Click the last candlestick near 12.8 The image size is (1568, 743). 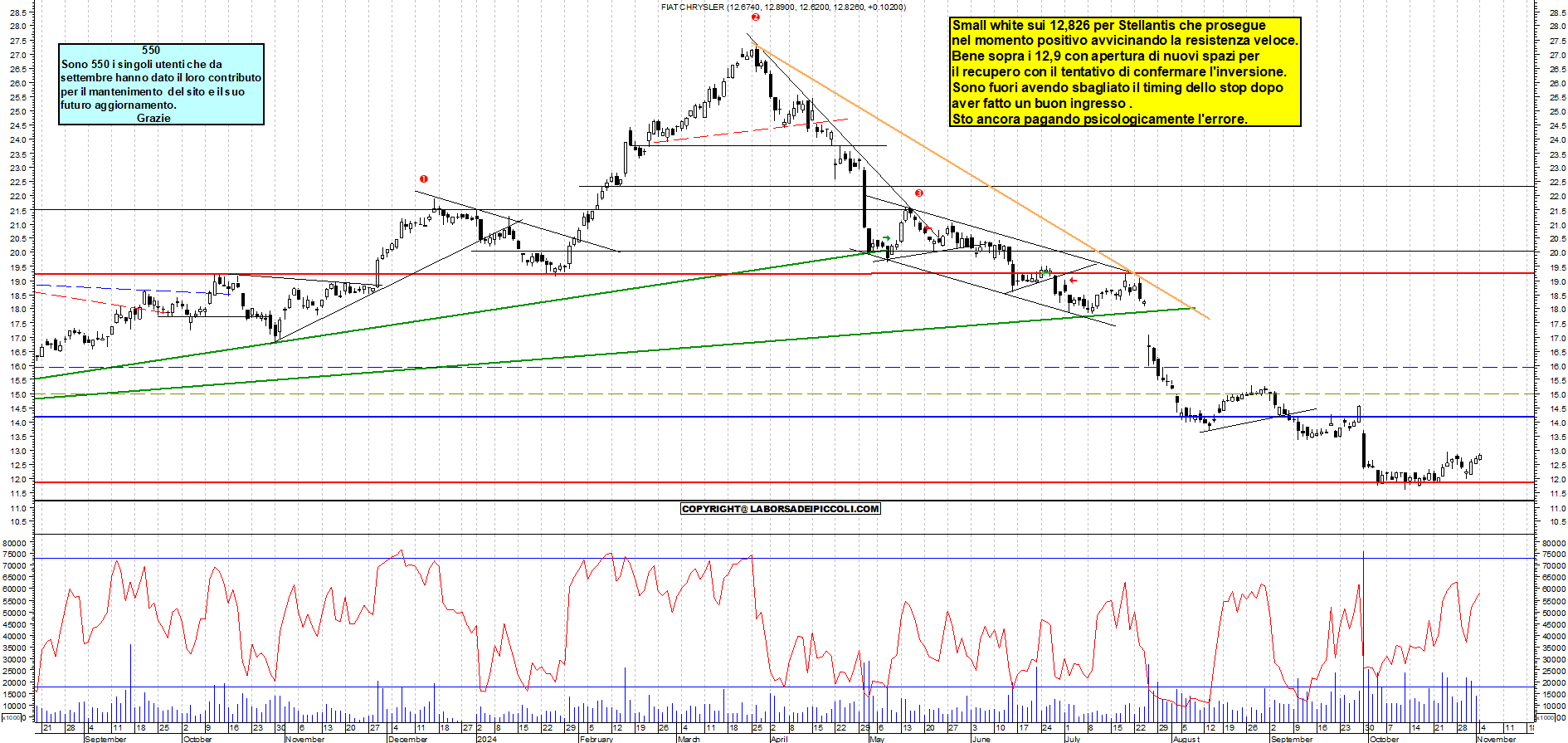point(1479,457)
